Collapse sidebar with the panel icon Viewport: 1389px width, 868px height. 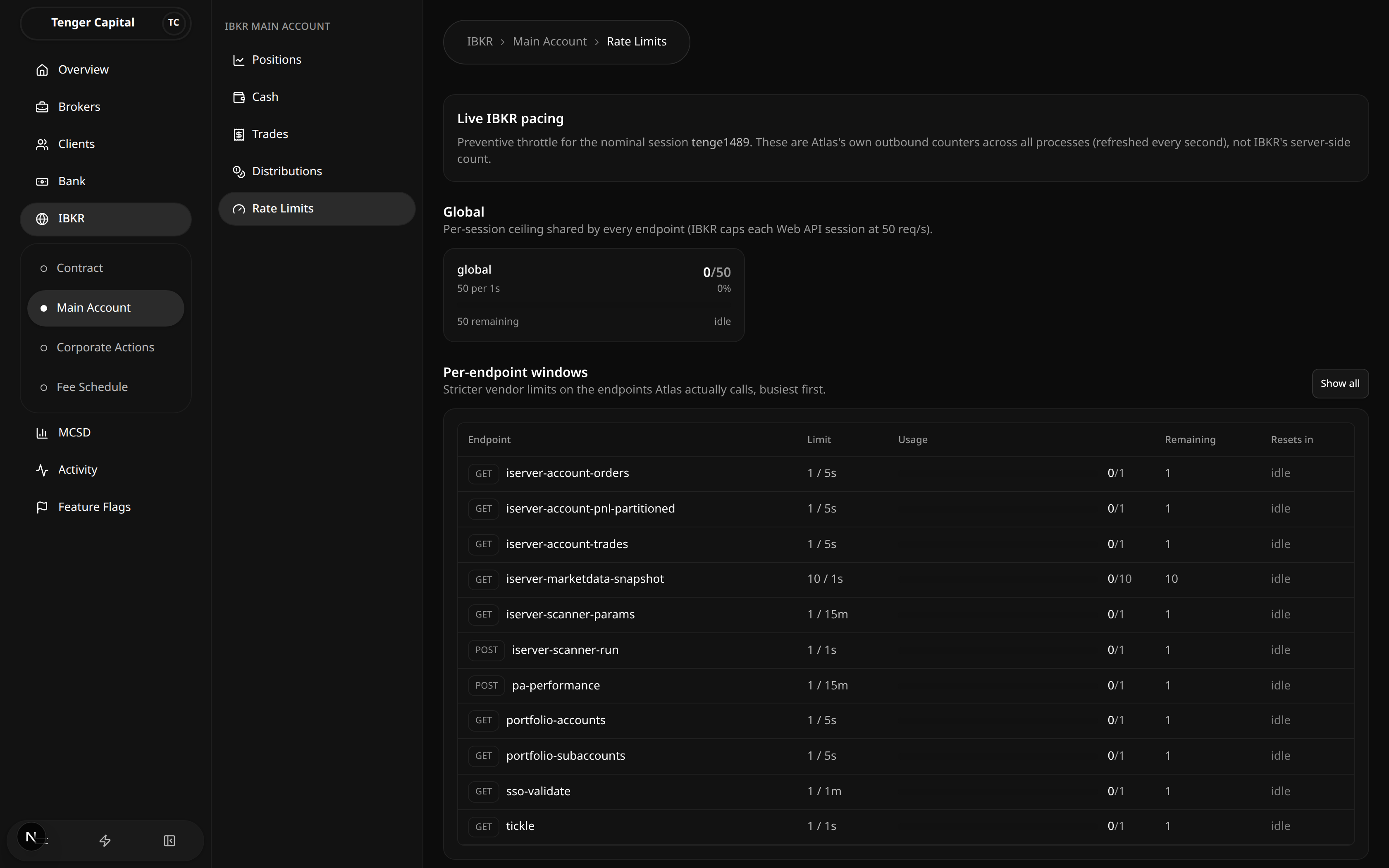[169, 840]
